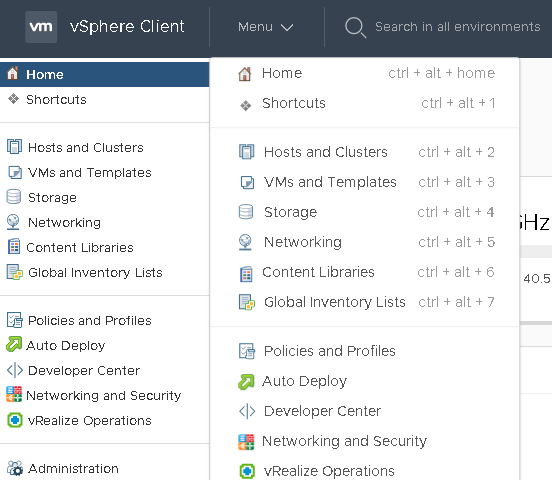The width and height of the screenshot is (552, 480).
Task: Click the green Auto Deploy arrow icon in menu
Action: tap(246, 382)
